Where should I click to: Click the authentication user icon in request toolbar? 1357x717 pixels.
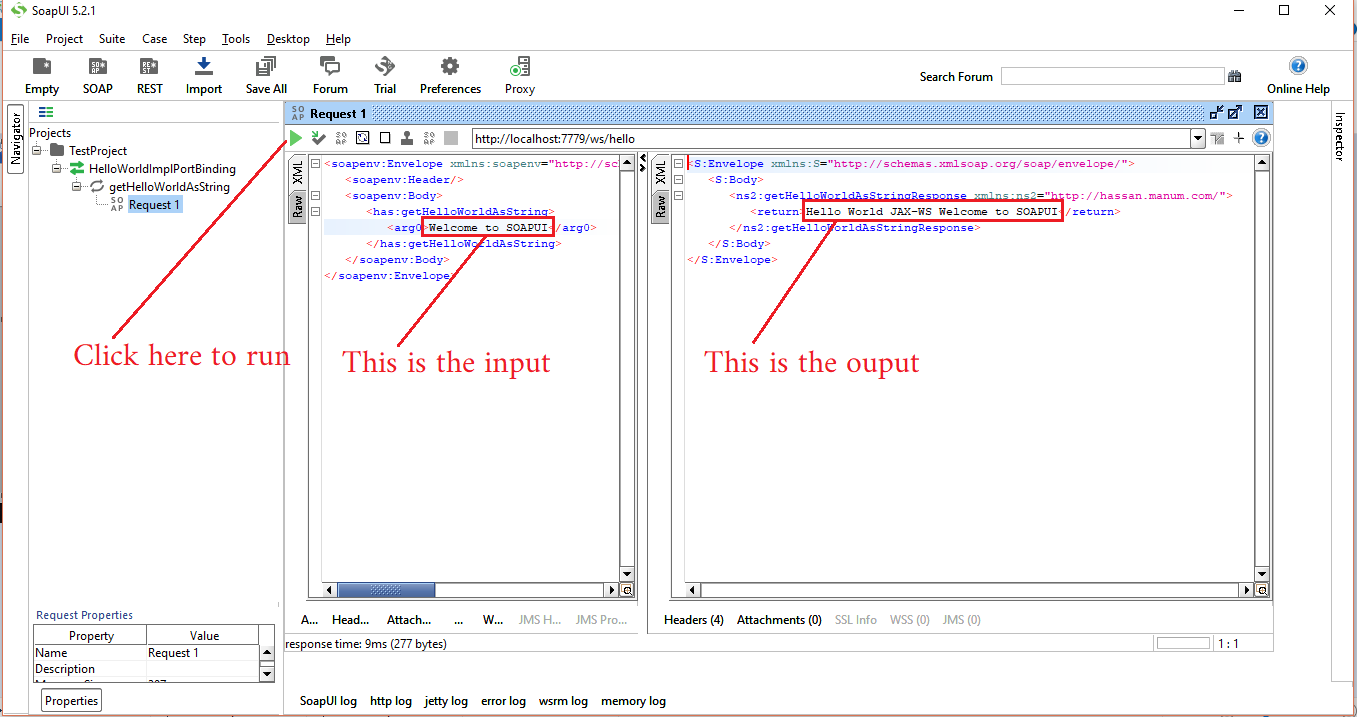tap(407, 138)
